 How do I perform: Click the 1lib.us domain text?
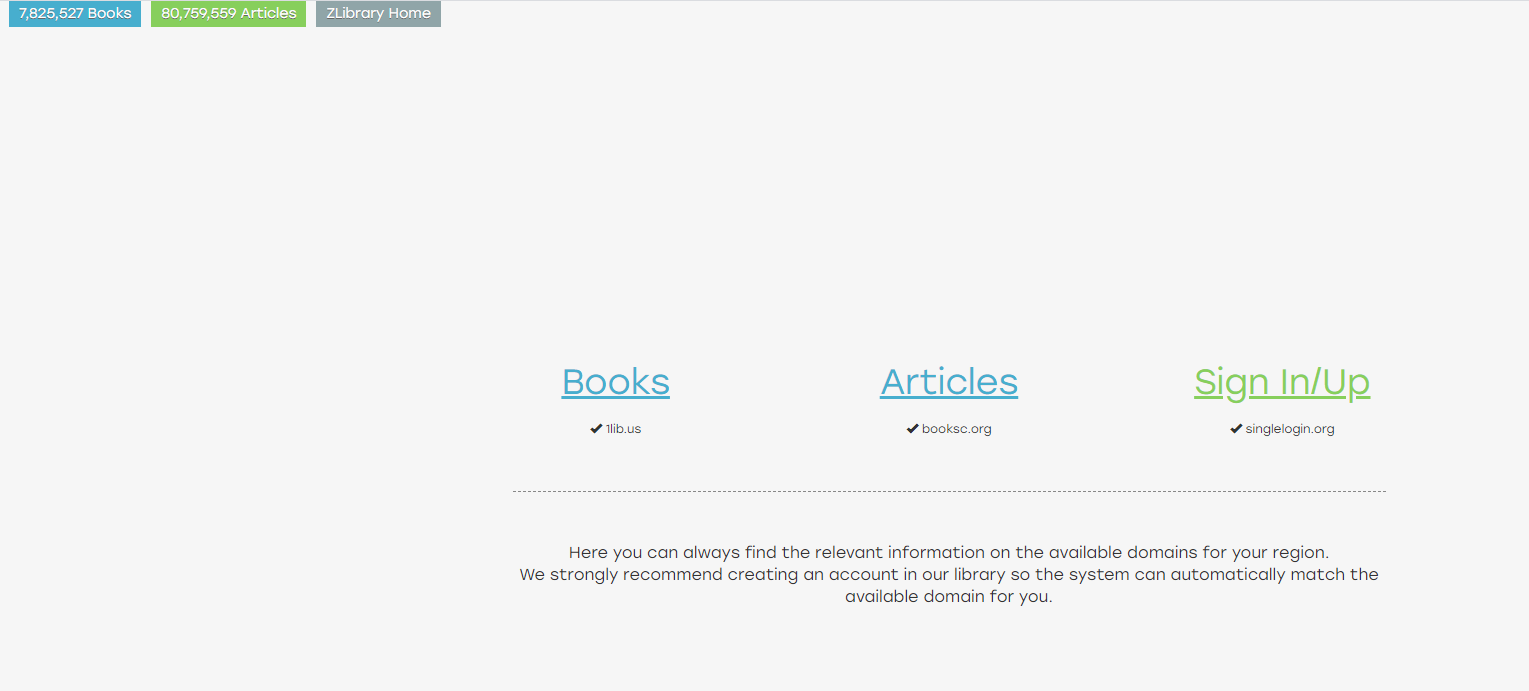point(623,429)
